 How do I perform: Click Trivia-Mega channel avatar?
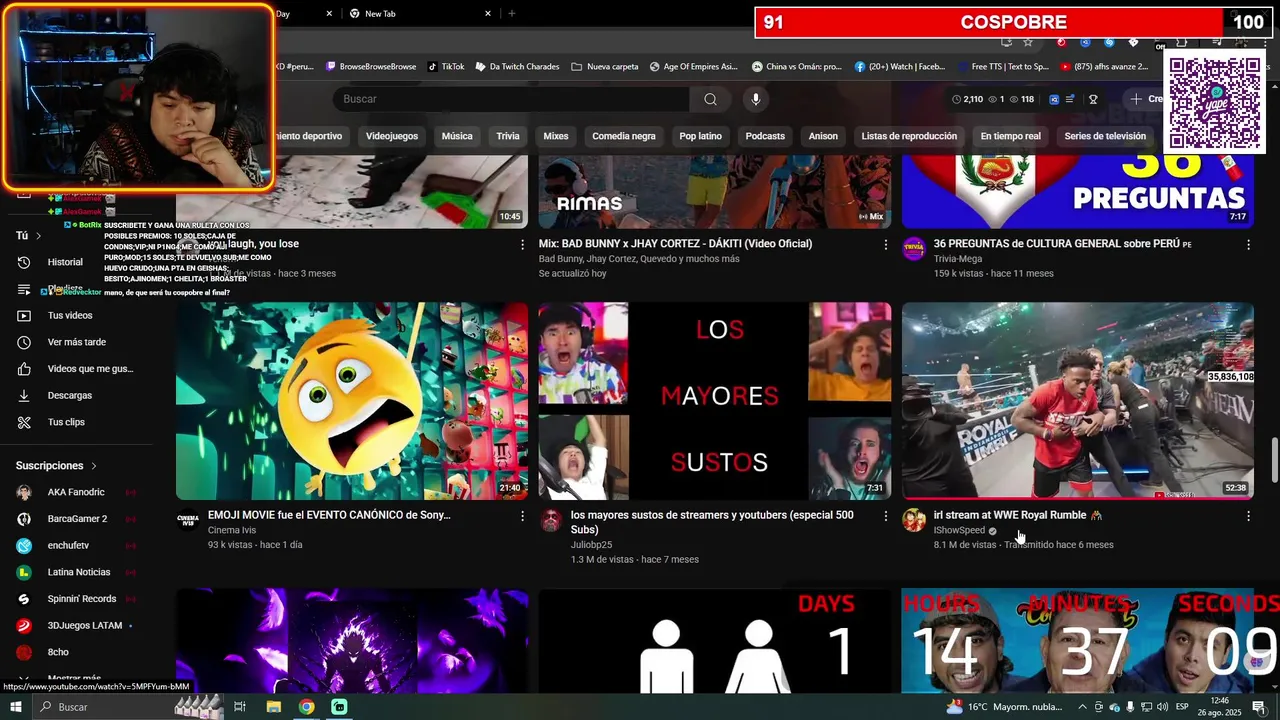[914, 248]
